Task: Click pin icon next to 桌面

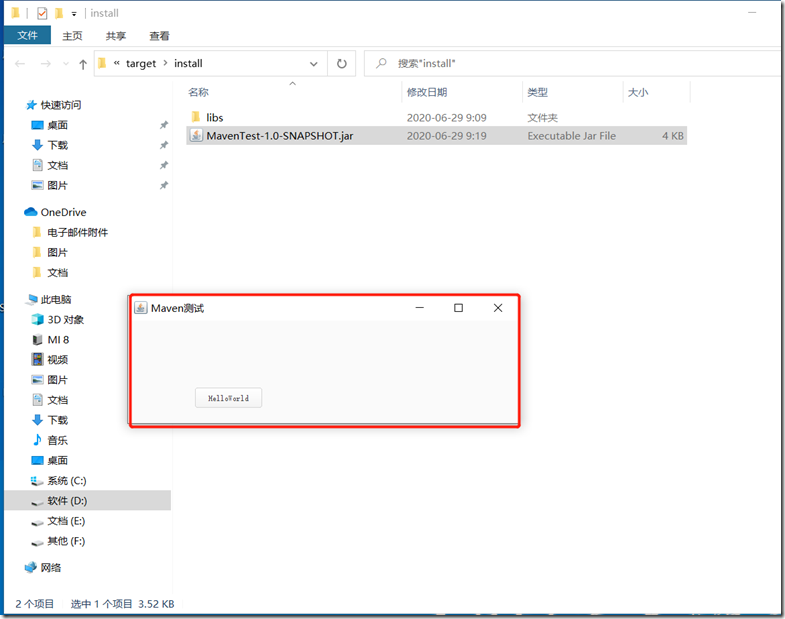Action: coord(164,125)
